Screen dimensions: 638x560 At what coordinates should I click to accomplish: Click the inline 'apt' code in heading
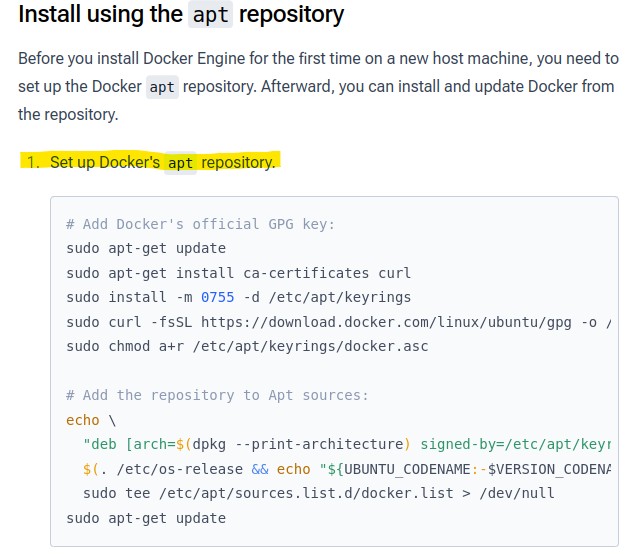point(210,15)
